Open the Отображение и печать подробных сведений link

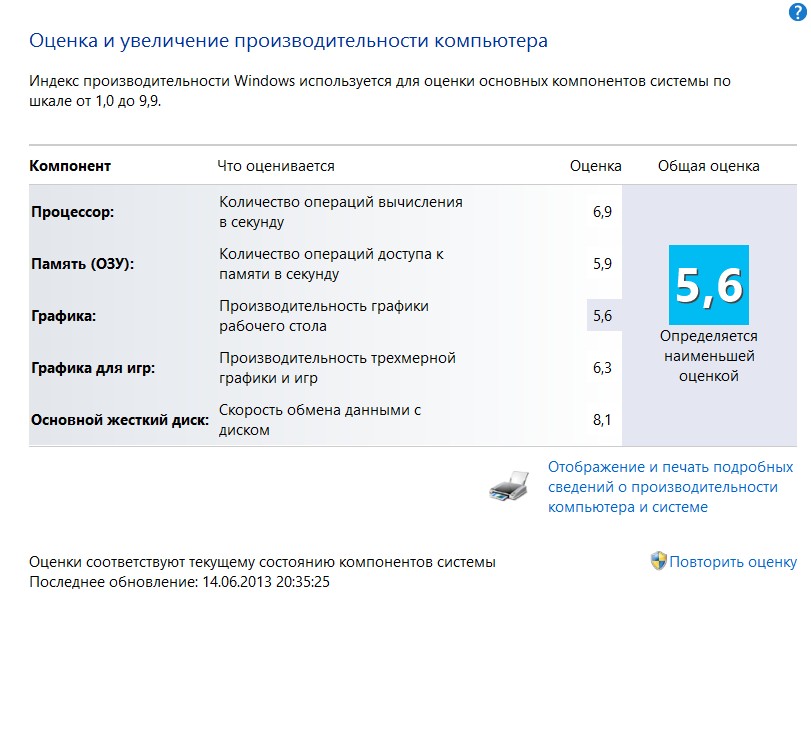coord(670,487)
